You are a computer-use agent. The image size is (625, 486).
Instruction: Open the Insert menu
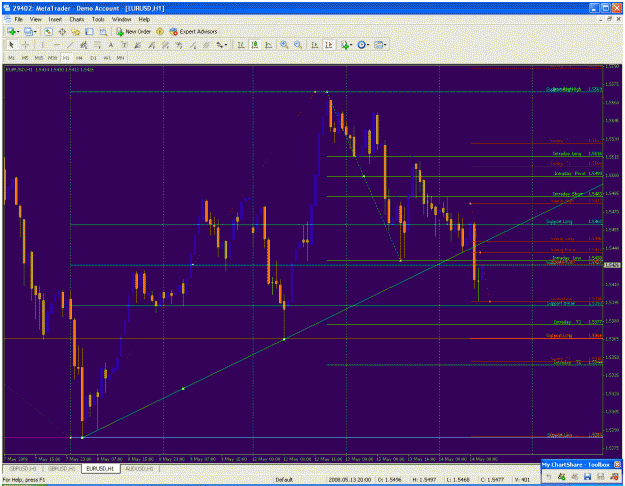[x=55, y=19]
